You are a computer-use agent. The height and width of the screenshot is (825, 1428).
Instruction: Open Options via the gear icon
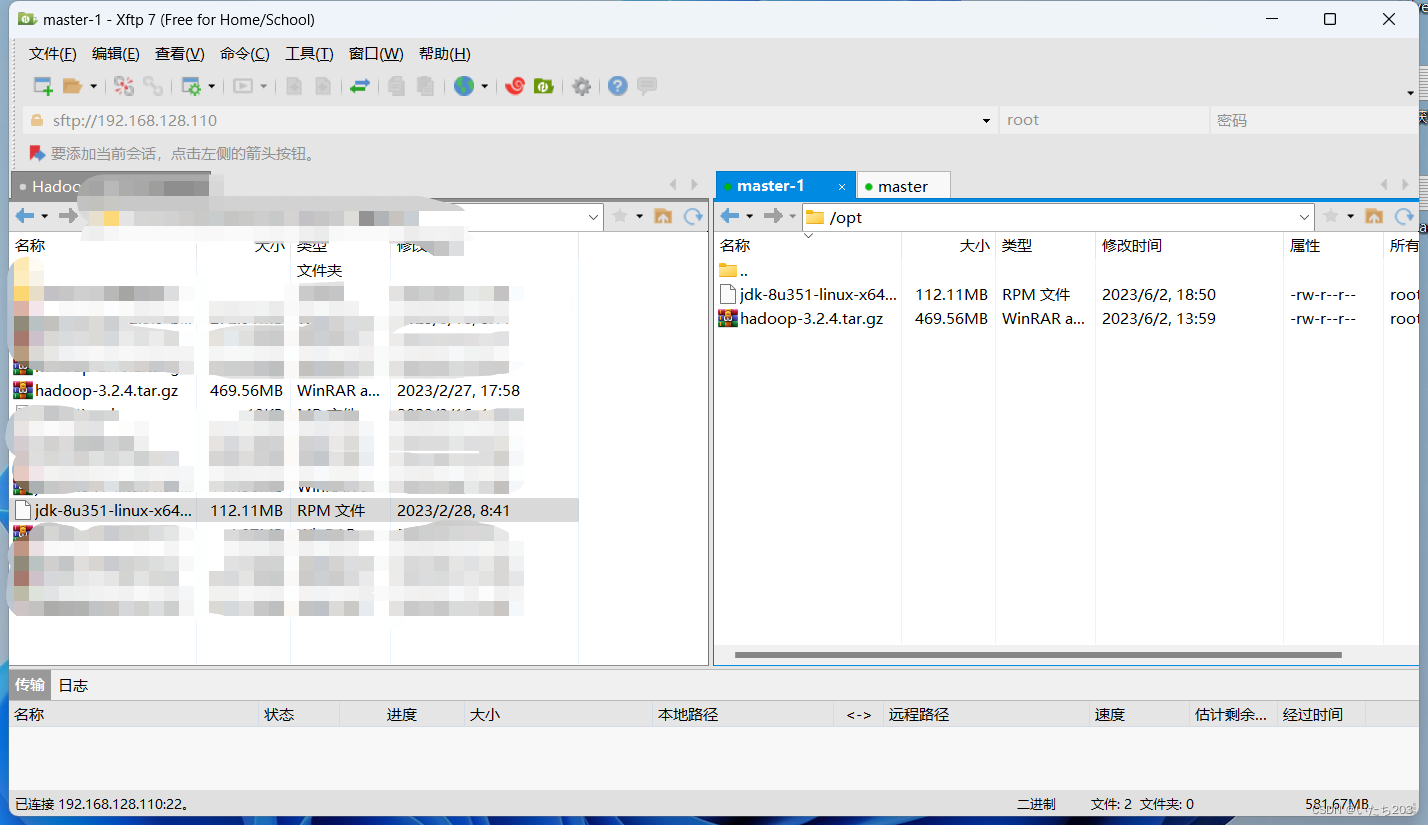582,86
